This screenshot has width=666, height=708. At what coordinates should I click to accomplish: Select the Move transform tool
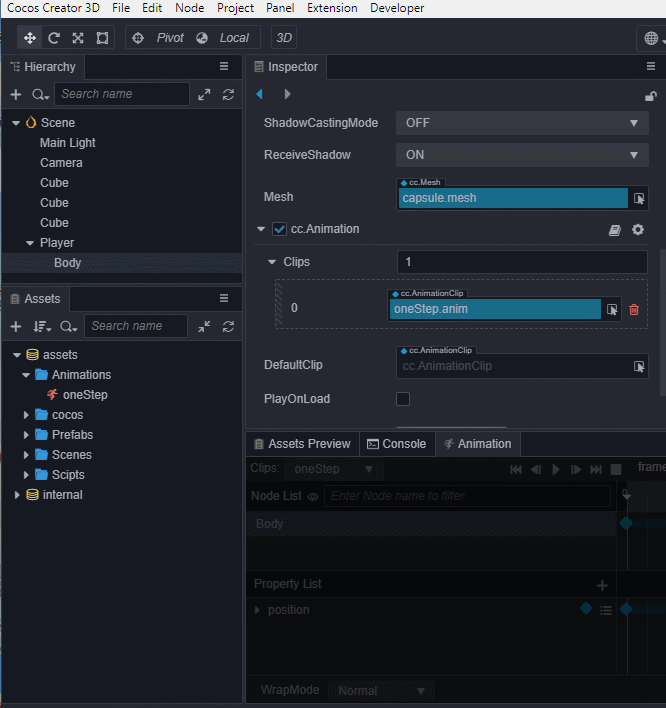pos(30,38)
